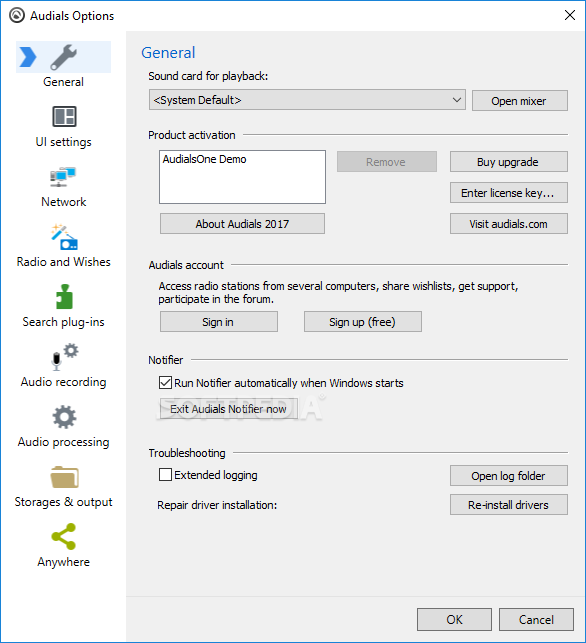Click Exit Audials Notifier now button
Image resolution: width=586 pixels, height=643 pixels.
tap(228, 408)
